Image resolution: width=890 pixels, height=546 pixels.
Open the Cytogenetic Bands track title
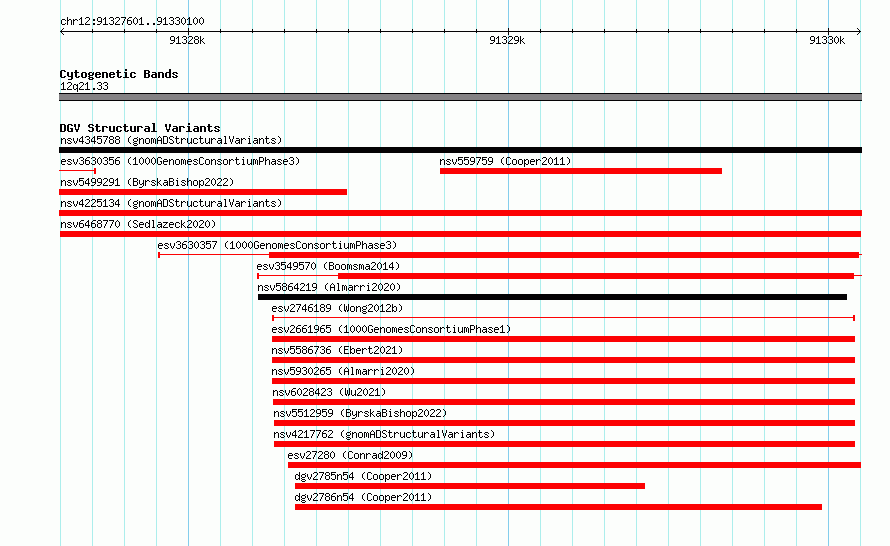point(119,74)
